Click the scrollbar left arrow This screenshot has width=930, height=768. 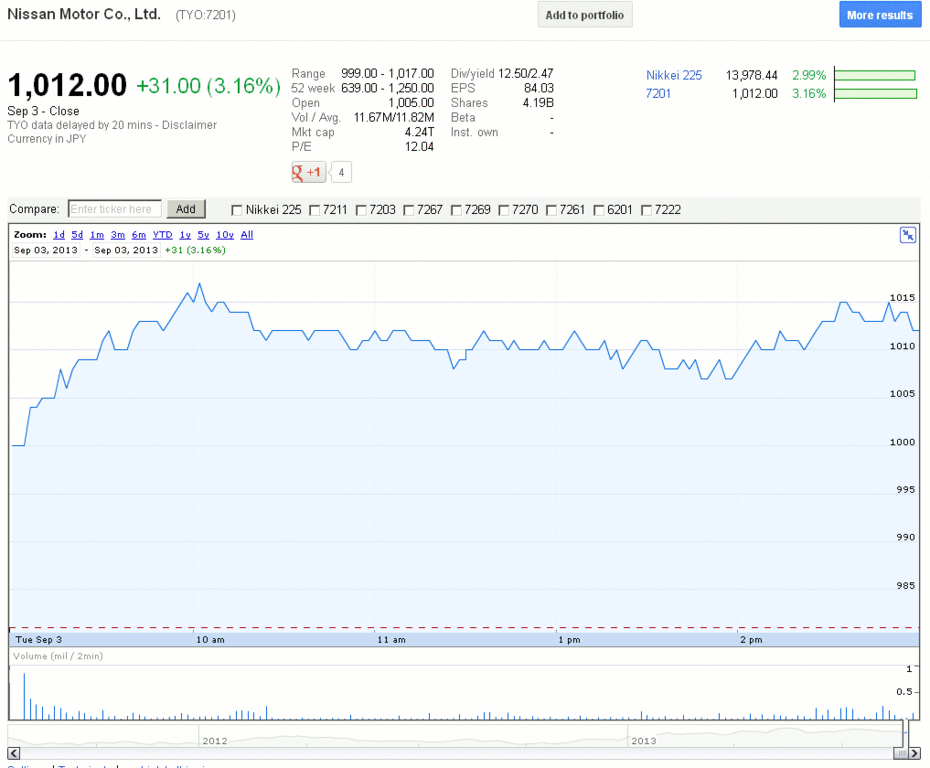14,753
